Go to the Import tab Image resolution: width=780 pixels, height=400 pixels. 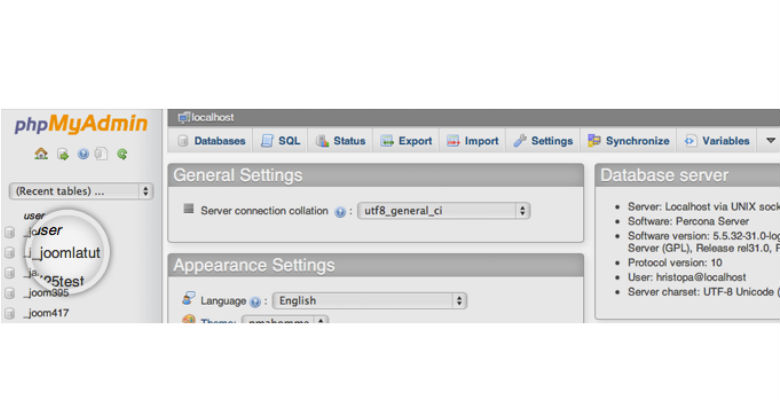tap(473, 141)
